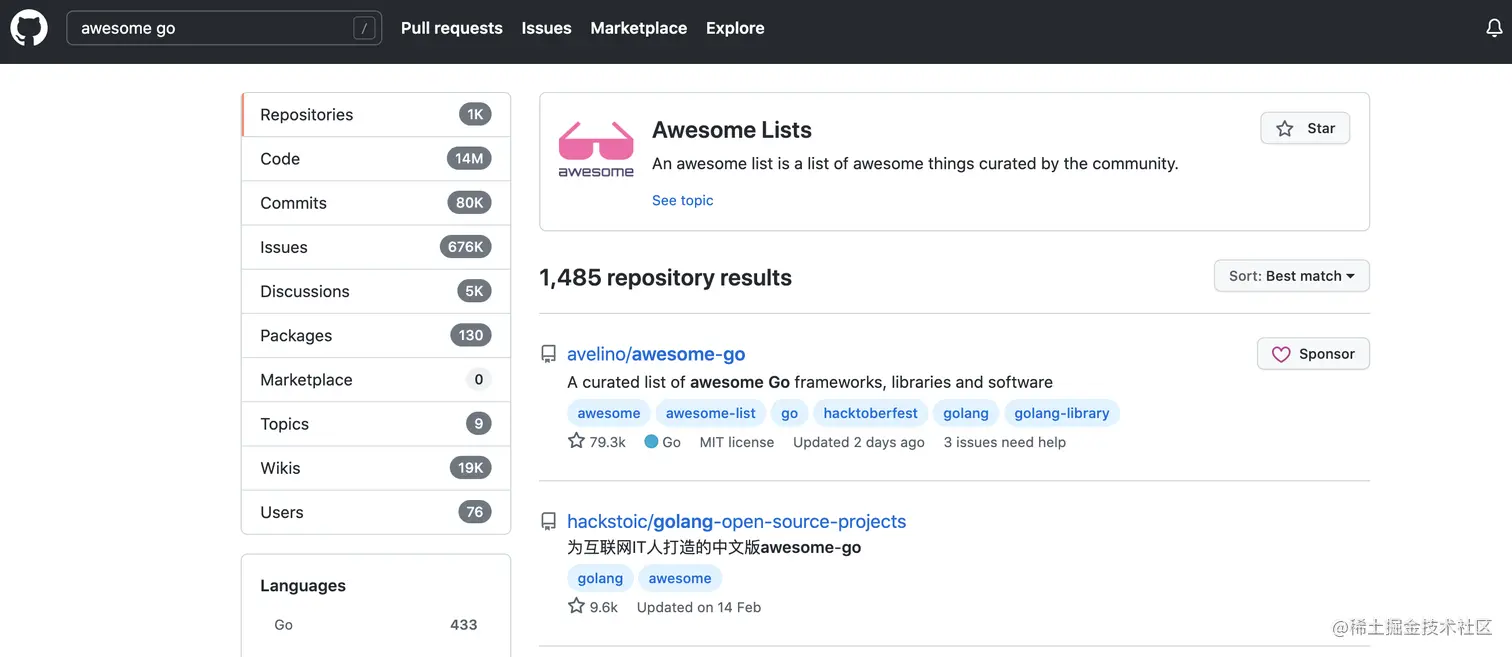Follow the See topic link
1512x657 pixels.
pos(682,200)
